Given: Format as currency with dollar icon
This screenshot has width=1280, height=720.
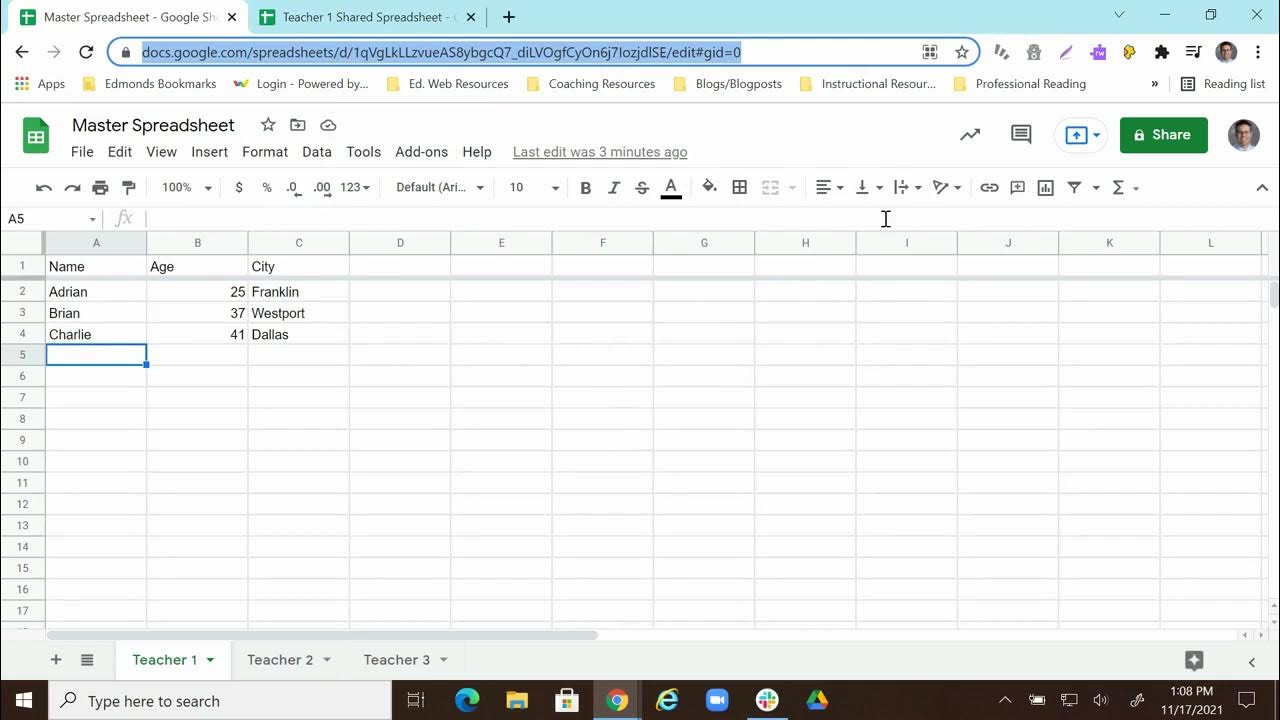Looking at the screenshot, I should [239, 187].
